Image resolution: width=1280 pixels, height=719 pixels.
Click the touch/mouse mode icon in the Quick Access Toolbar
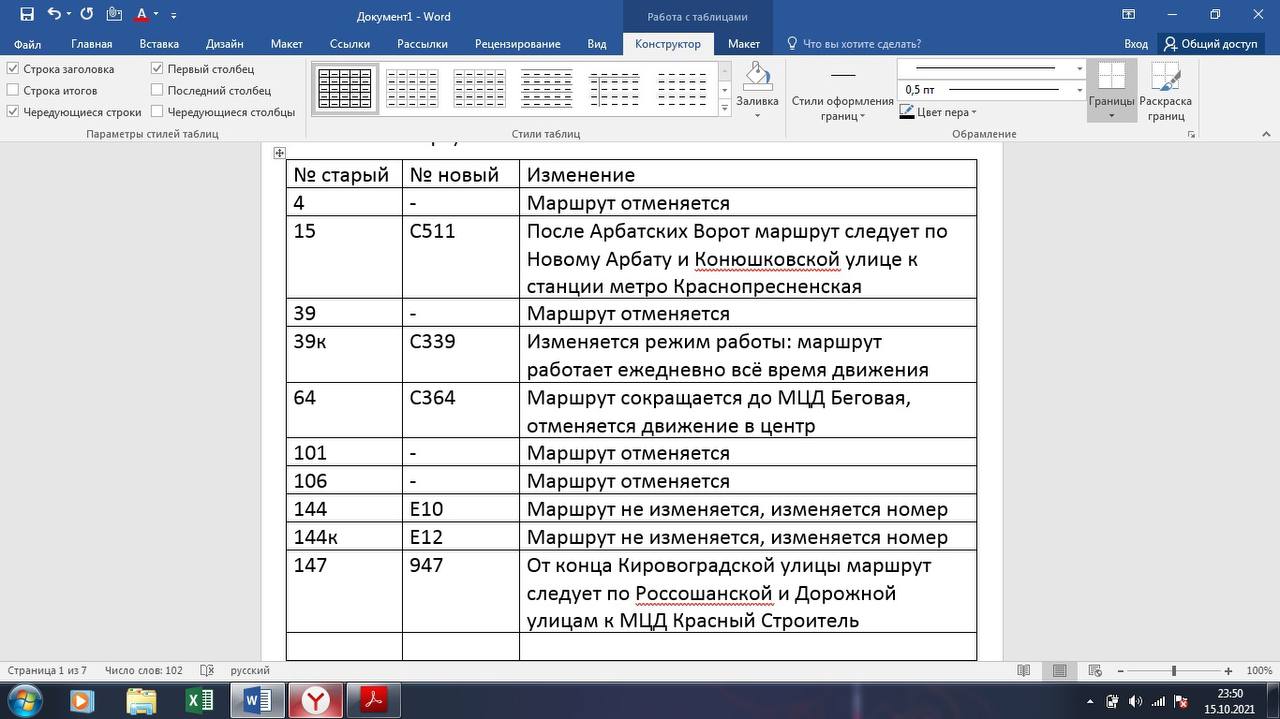(x=114, y=15)
